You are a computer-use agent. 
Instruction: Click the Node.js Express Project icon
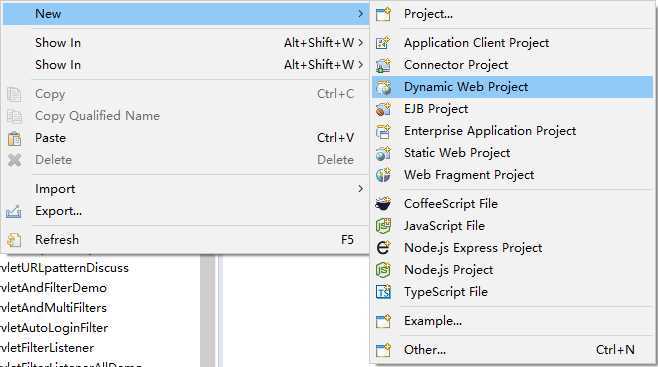pos(383,248)
